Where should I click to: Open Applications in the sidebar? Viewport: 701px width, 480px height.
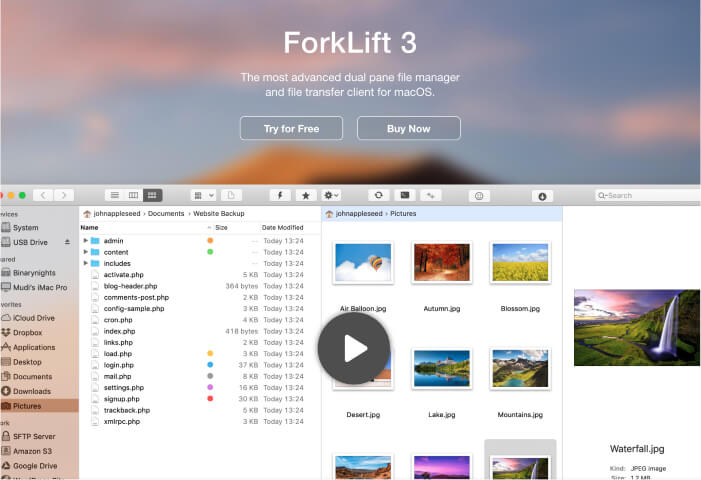pyautogui.click(x=39, y=347)
